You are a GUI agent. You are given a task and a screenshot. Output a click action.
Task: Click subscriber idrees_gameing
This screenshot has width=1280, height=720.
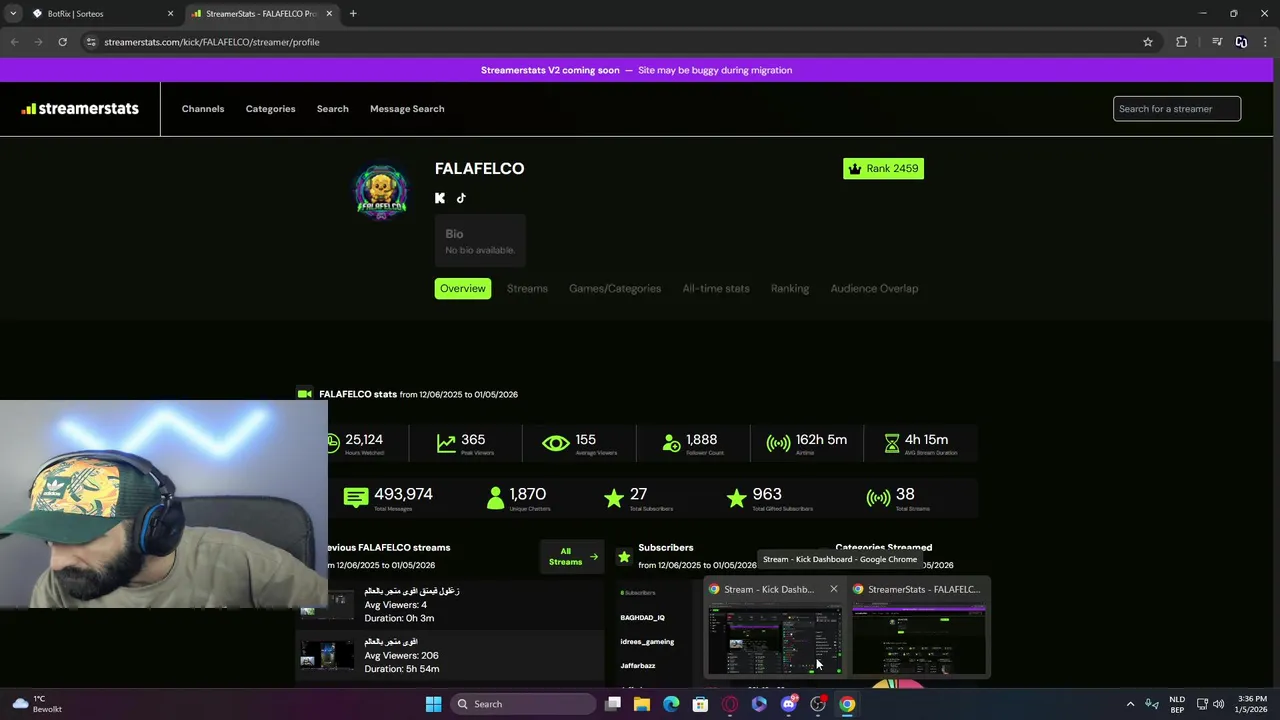point(647,642)
